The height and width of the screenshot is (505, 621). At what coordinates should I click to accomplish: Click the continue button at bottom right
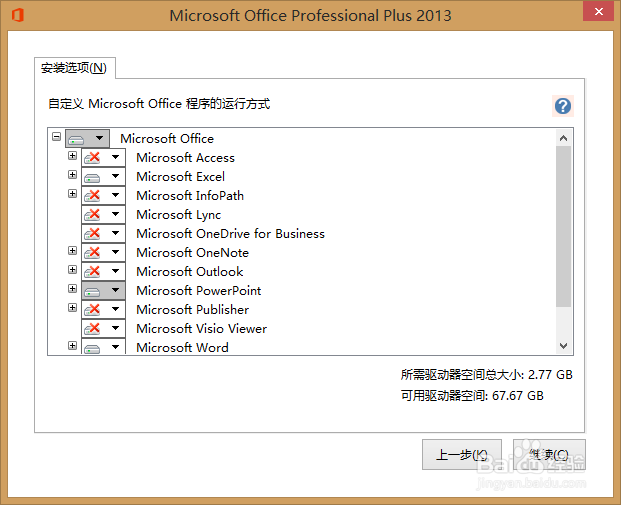click(x=549, y=455)
